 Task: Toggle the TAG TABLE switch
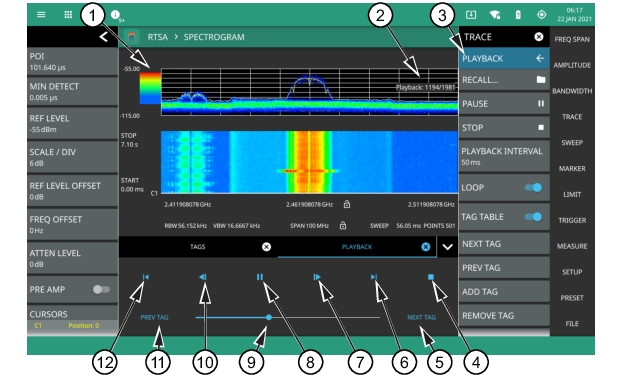point(534,217)
